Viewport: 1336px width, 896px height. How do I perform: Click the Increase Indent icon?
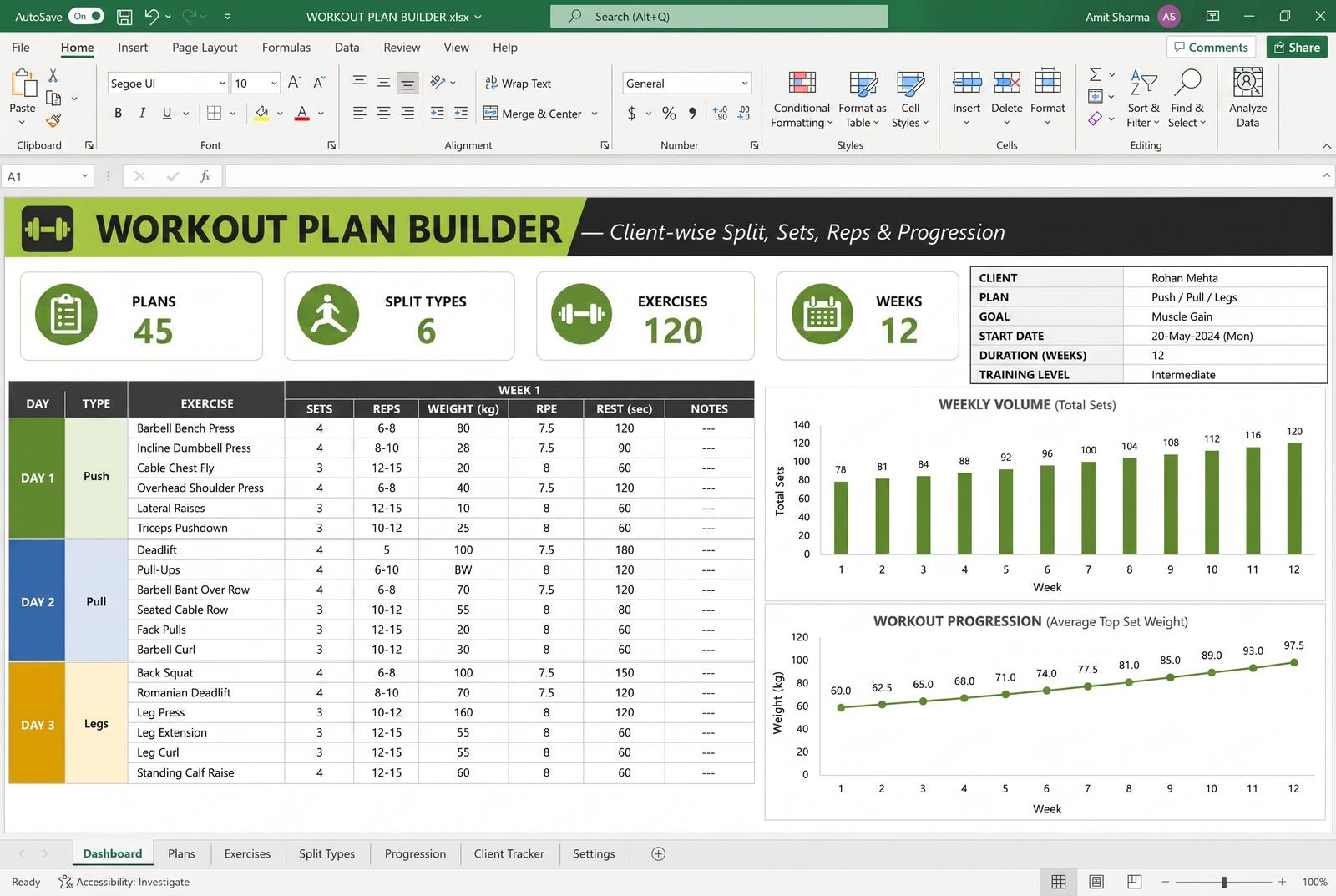coord(461,113)
